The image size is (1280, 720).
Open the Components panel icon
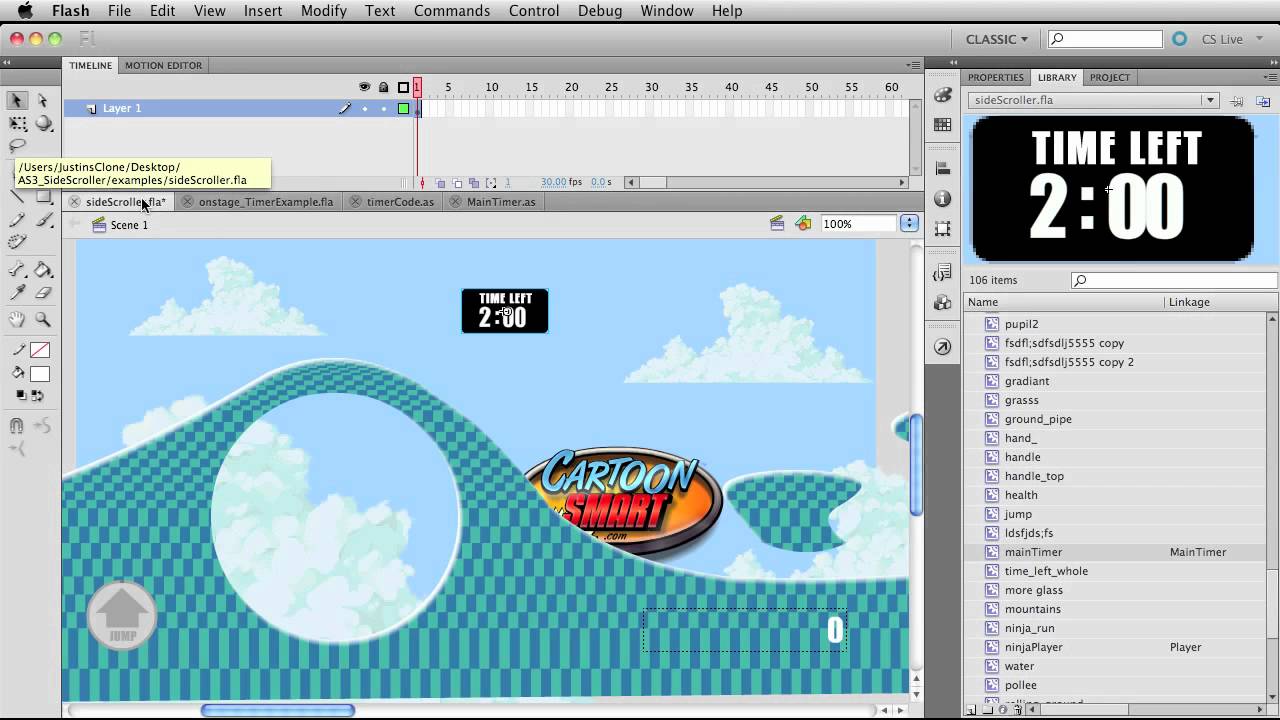pyautogui.click(x=942, y=302)
